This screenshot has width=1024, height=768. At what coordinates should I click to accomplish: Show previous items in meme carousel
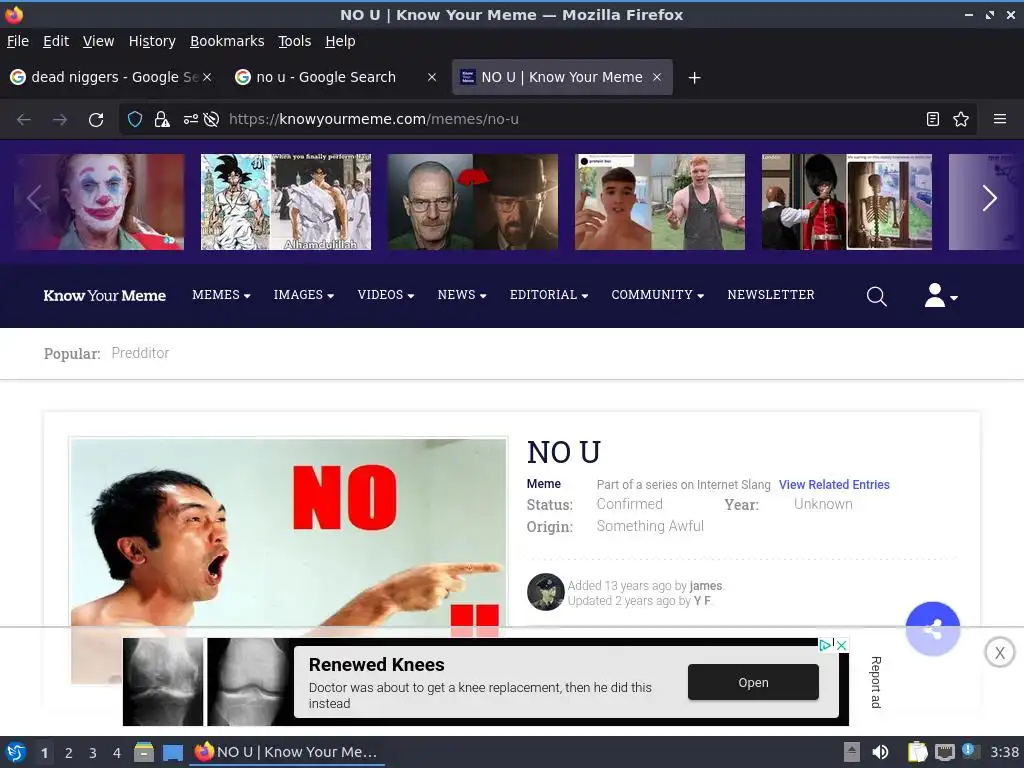35,199
